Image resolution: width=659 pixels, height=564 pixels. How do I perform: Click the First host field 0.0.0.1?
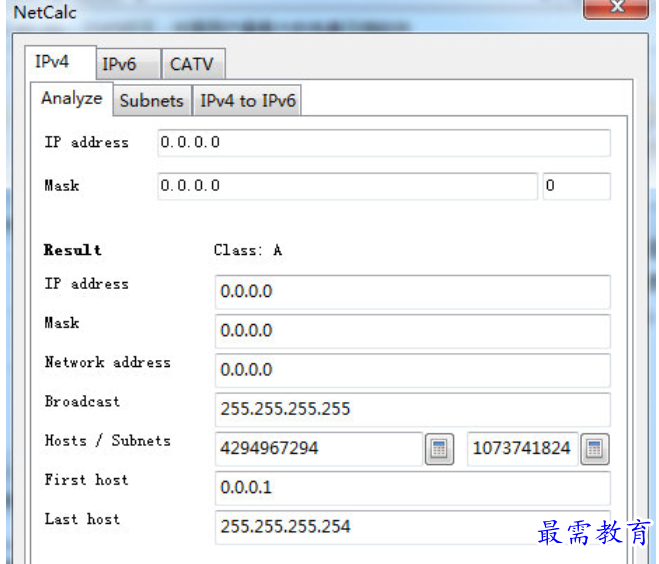(x=413, y=488)
